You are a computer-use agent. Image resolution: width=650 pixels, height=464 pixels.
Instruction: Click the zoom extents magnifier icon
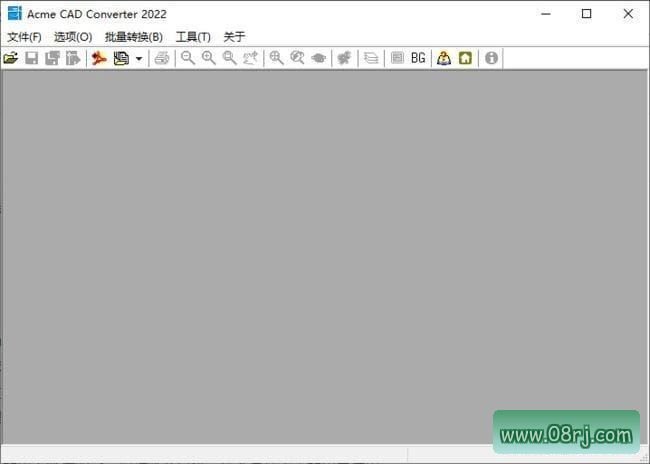click(276, 58)
